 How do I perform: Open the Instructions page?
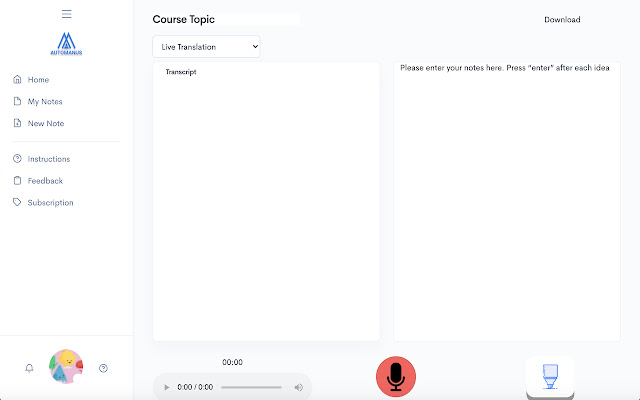49,159
